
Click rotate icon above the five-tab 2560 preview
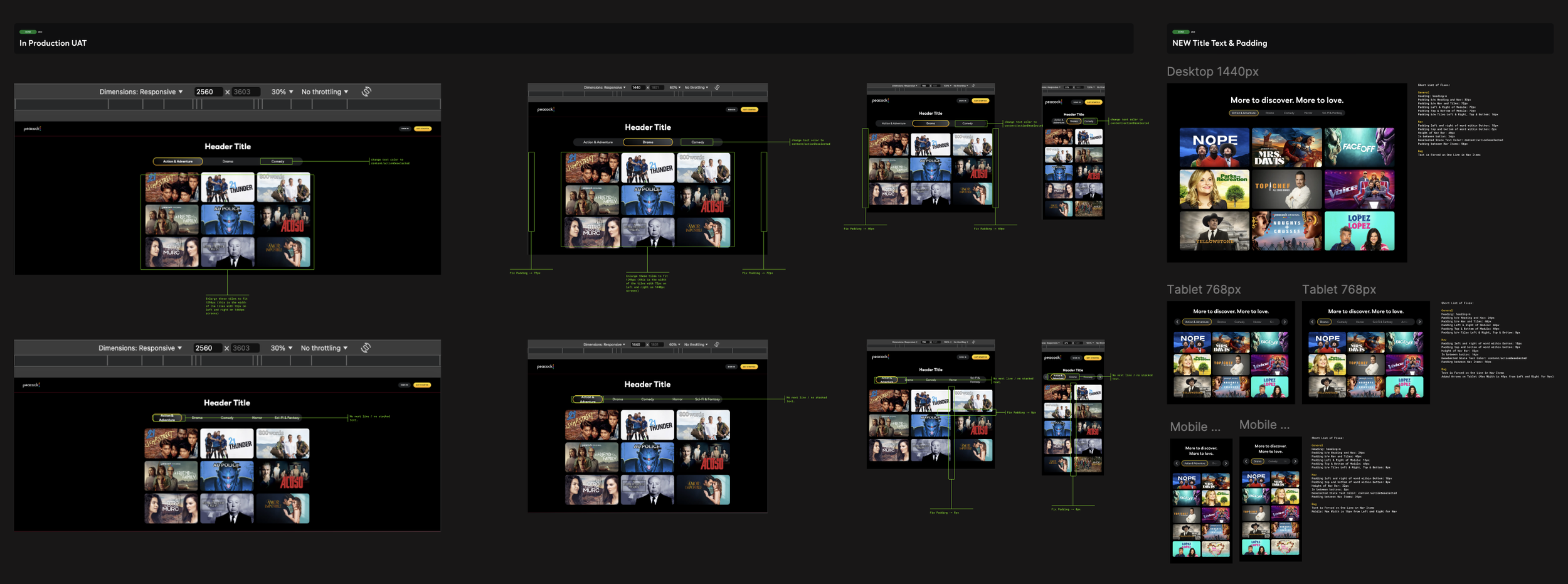point(366,348)
